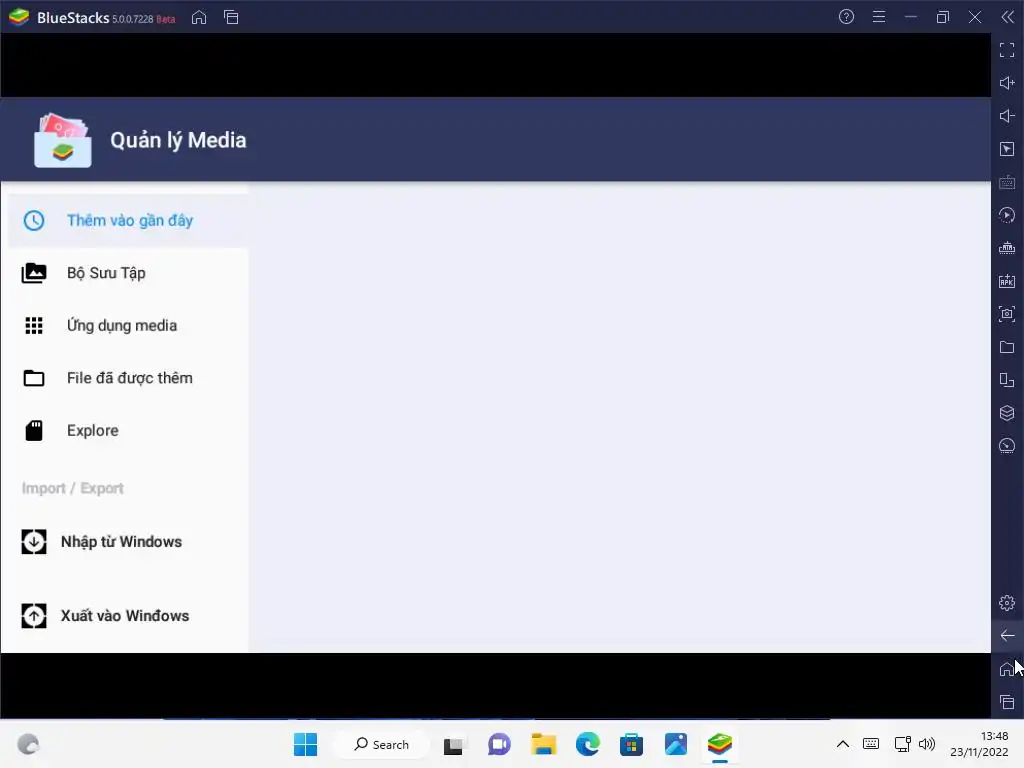
Task: Open the touch keyboard tray icon
Action: click(871, 744)
